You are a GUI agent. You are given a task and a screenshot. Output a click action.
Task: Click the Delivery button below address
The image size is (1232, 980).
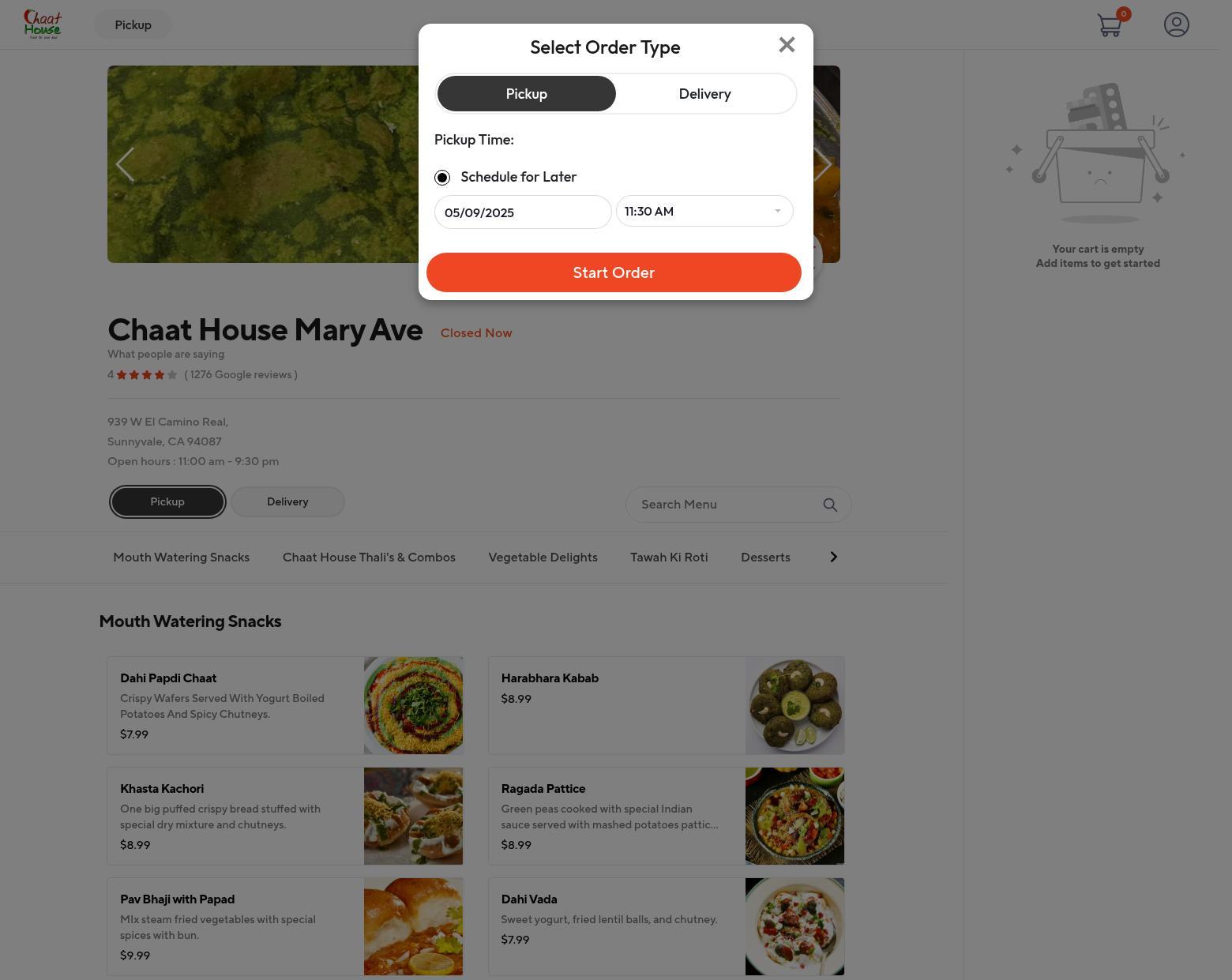[287, 501]
